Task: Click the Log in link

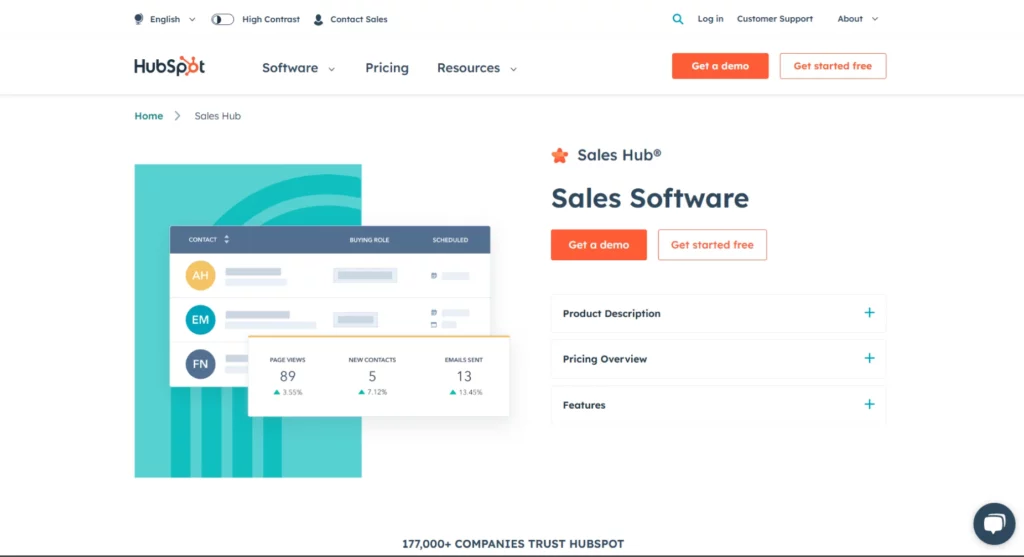Action: tap(711, 19)
